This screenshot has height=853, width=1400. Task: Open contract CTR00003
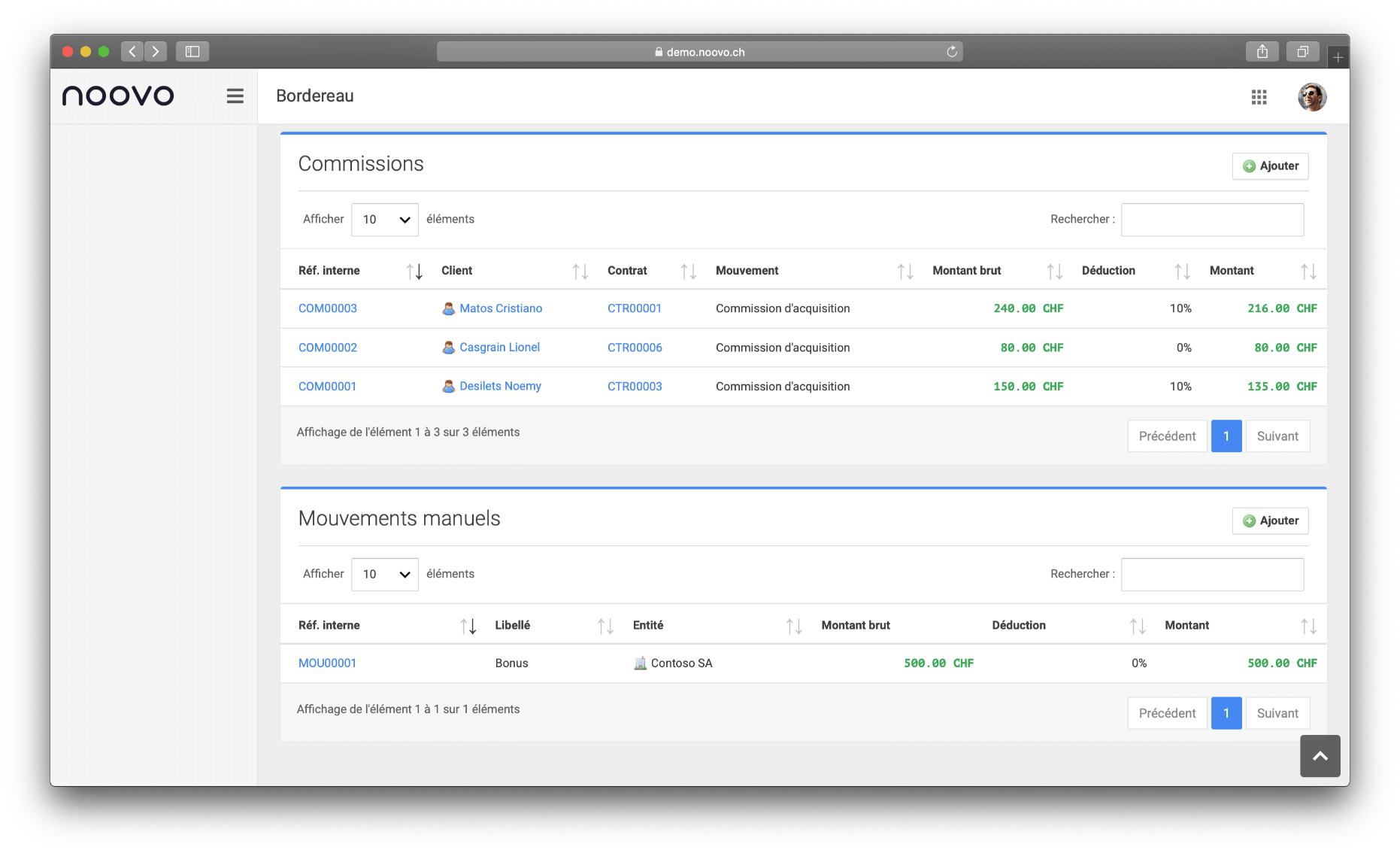[635, 387]
